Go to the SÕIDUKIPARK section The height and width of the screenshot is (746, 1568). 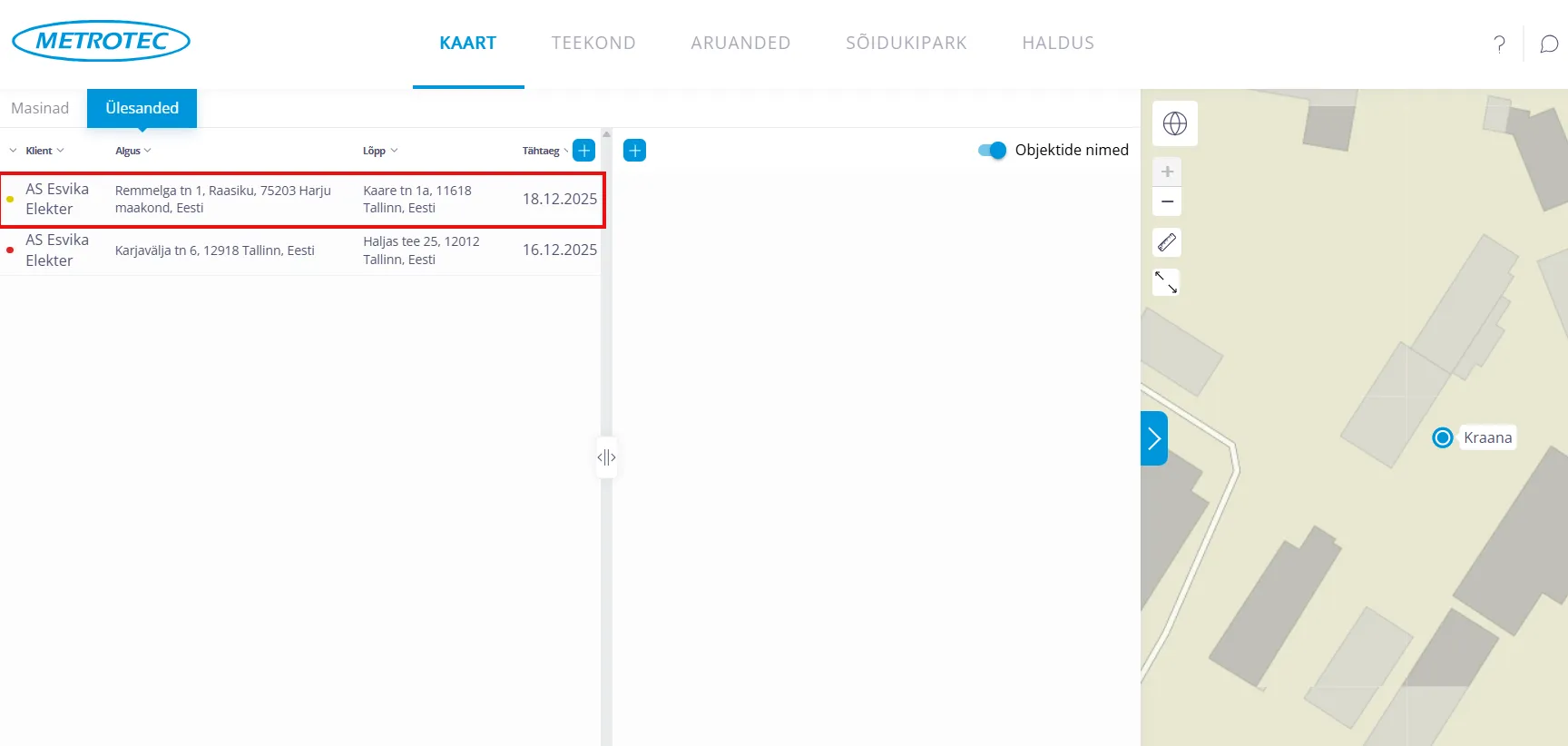pos(906,43)
